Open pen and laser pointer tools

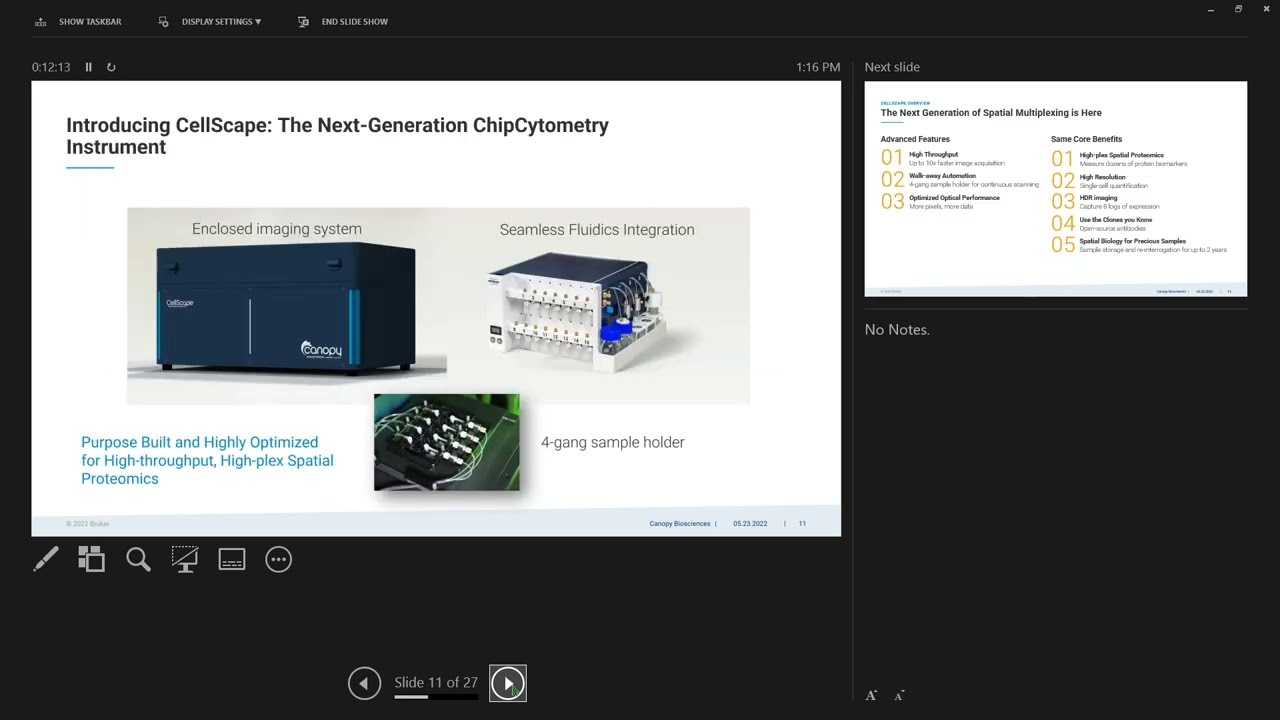click(x=46, y=559)
